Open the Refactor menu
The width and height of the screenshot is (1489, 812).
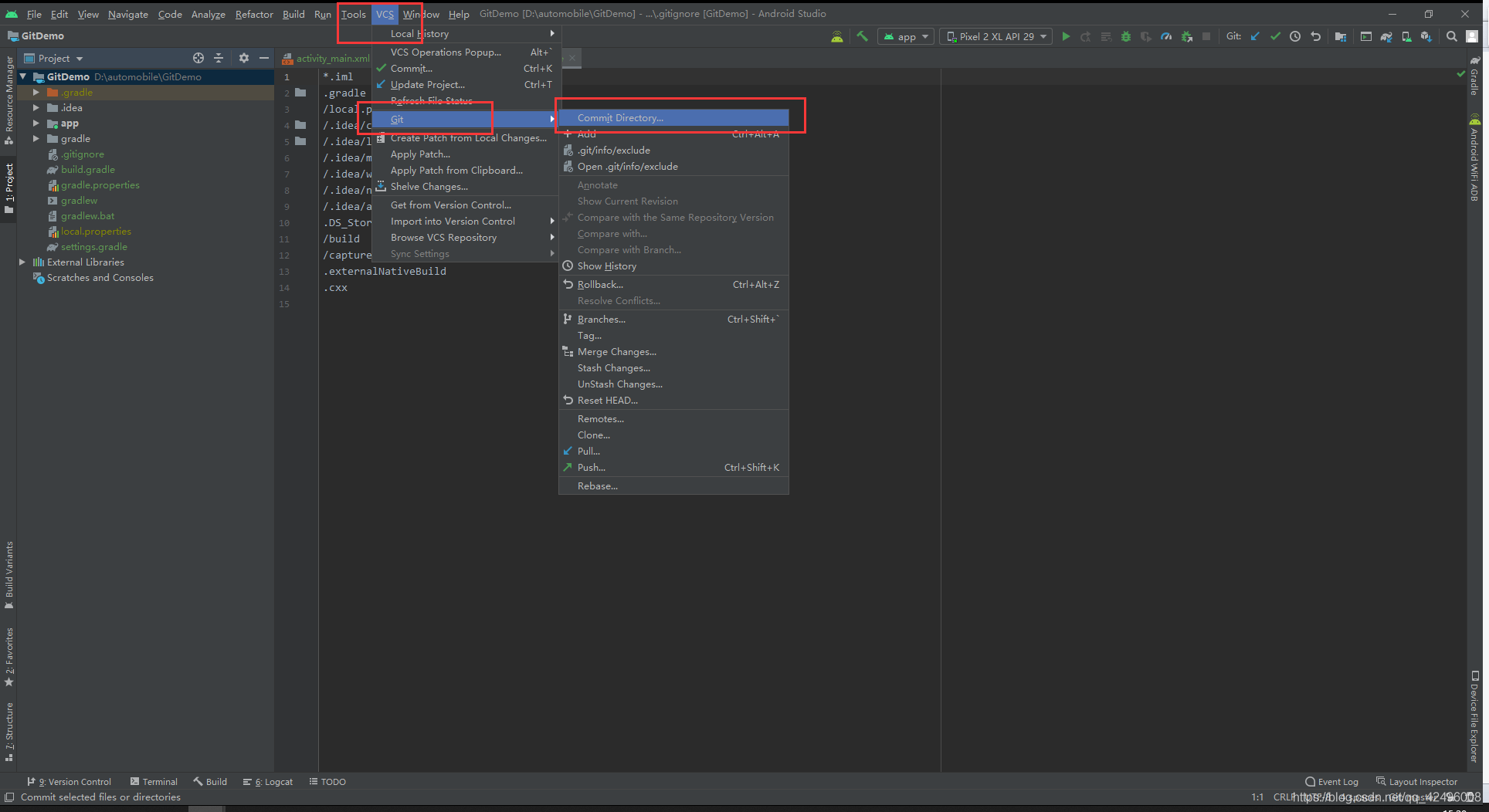(x=254, y=14)
